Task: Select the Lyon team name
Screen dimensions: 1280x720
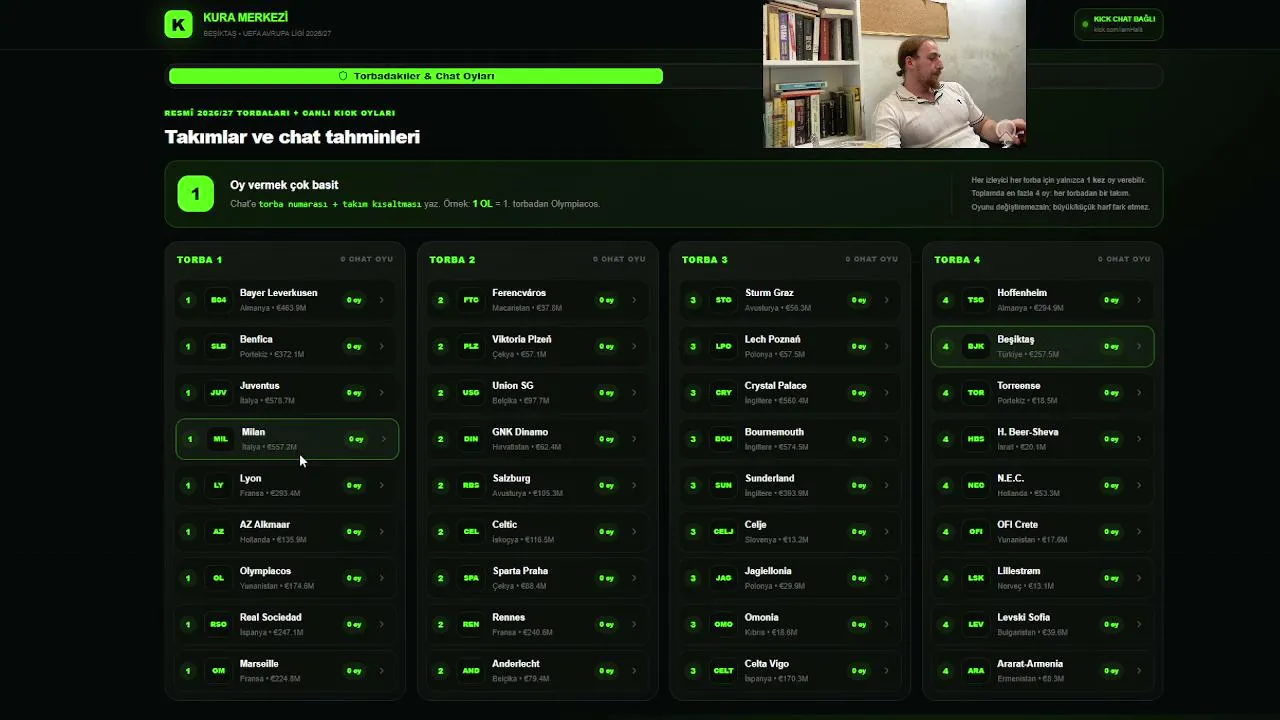Action: coord(250,478)
